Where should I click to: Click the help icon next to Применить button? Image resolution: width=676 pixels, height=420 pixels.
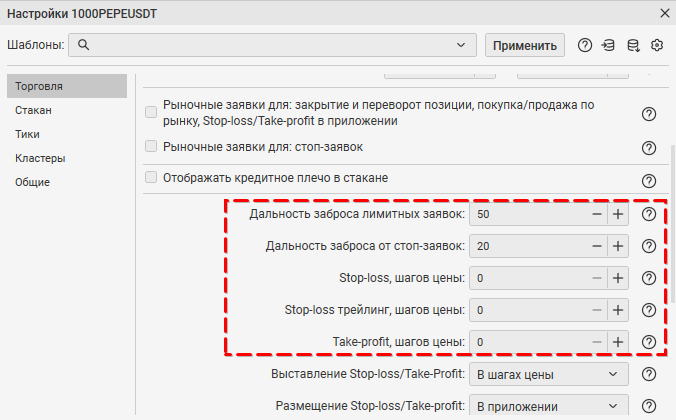click(585, 45)
